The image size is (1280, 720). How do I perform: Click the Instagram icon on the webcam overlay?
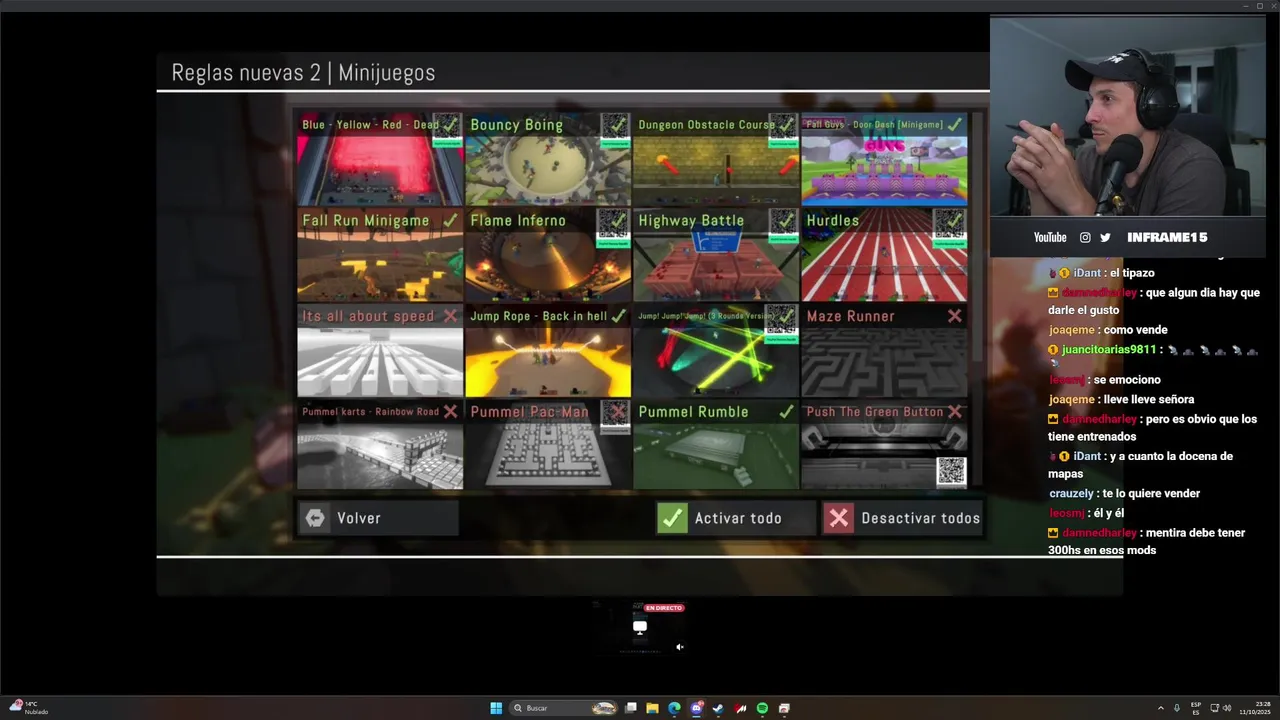1085,237
